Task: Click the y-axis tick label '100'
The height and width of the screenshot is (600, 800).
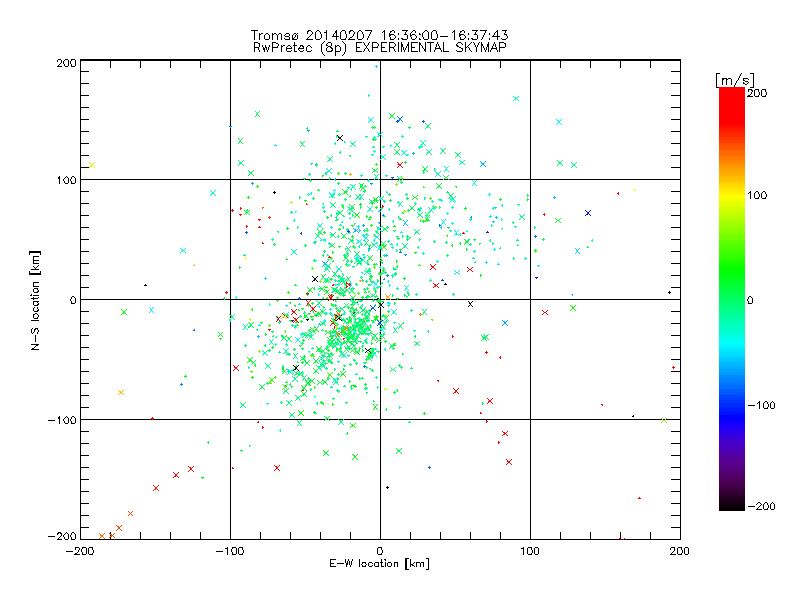Action: point(66,180)
